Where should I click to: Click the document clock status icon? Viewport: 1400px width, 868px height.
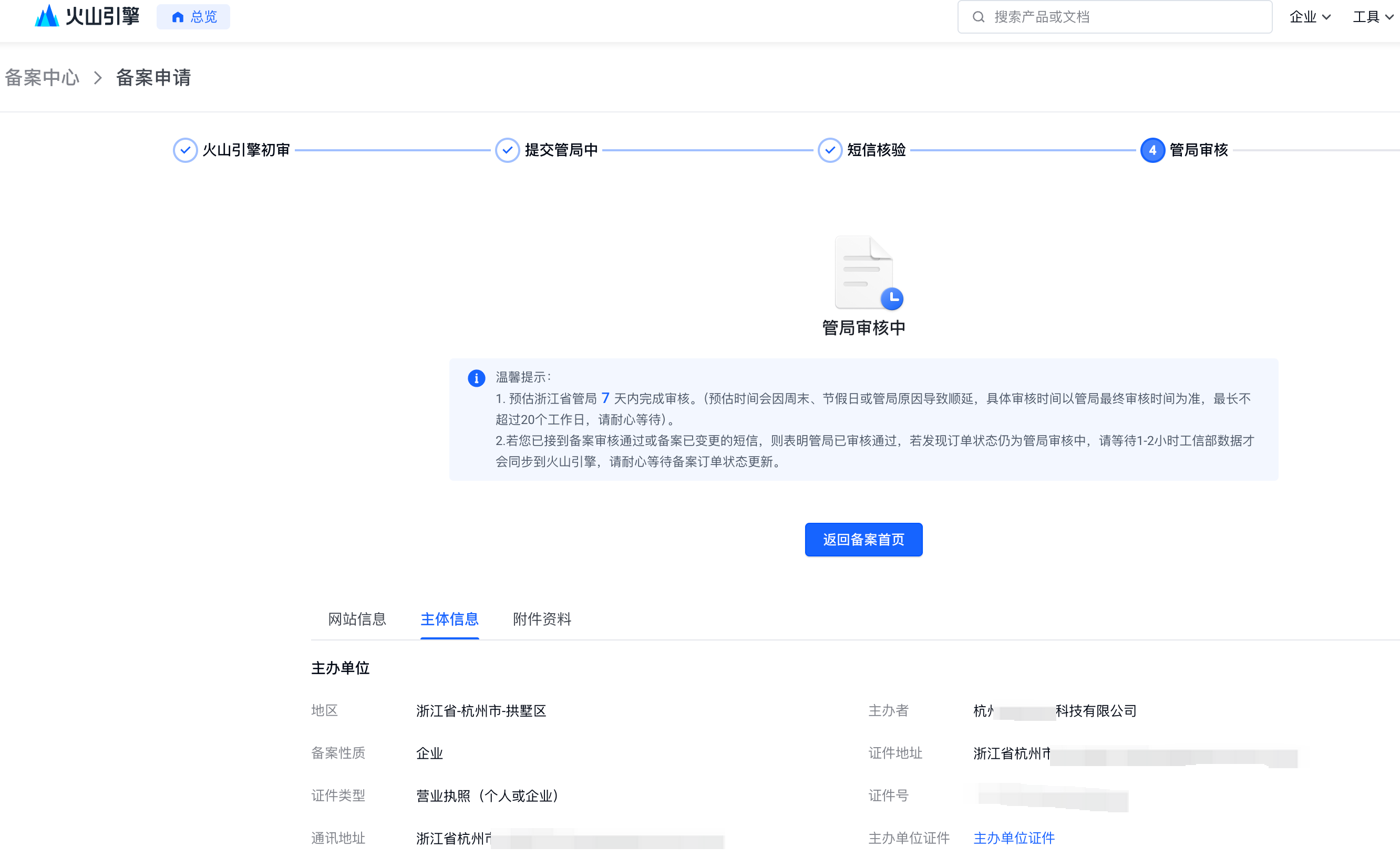tap(868, 273)
